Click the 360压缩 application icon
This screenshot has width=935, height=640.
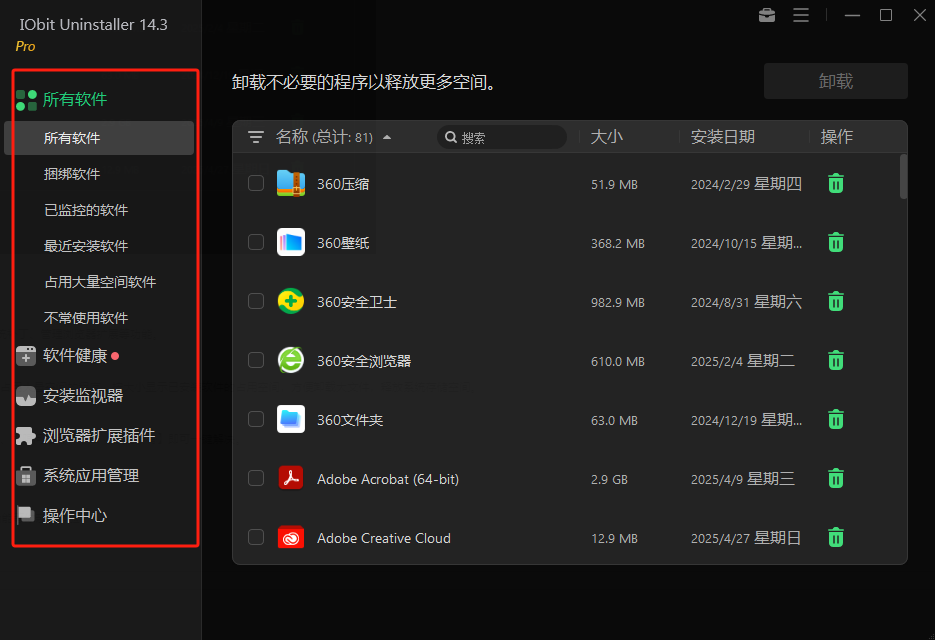(291, 184)
